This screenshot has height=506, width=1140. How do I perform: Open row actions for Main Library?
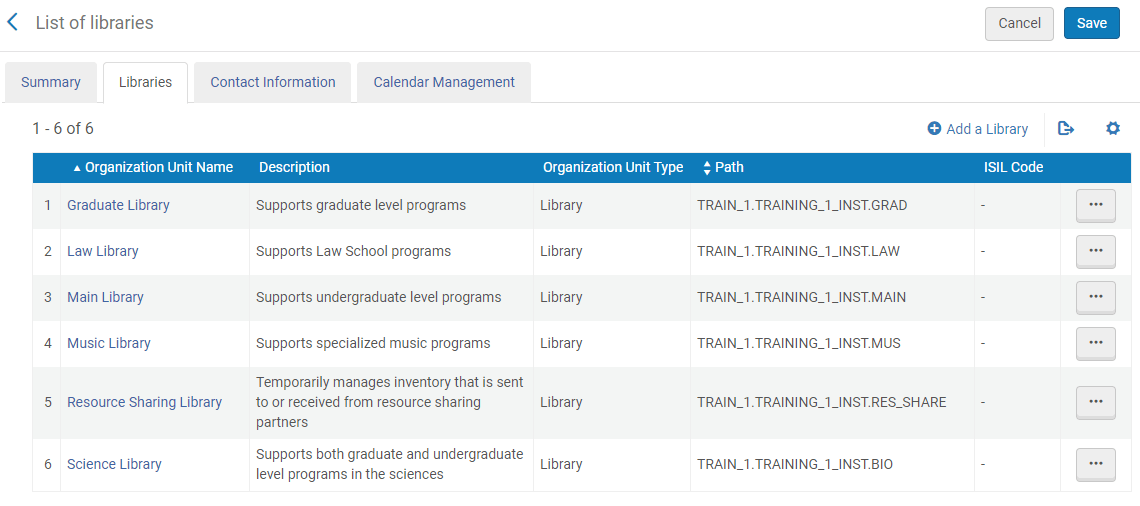coord(1096,297)
